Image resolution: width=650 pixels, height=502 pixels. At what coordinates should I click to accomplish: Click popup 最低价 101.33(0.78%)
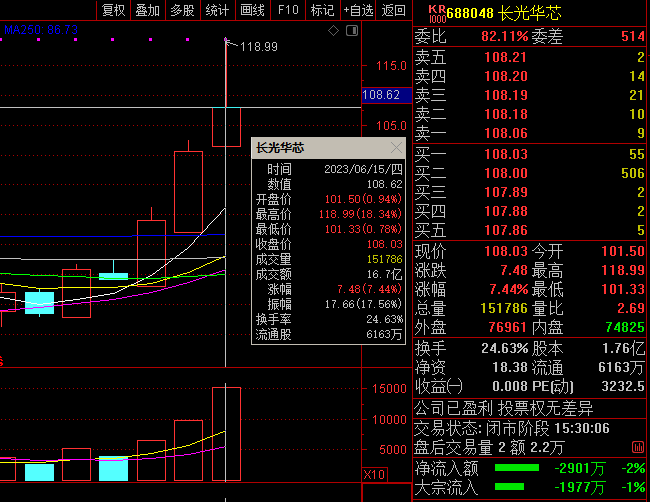363,229
